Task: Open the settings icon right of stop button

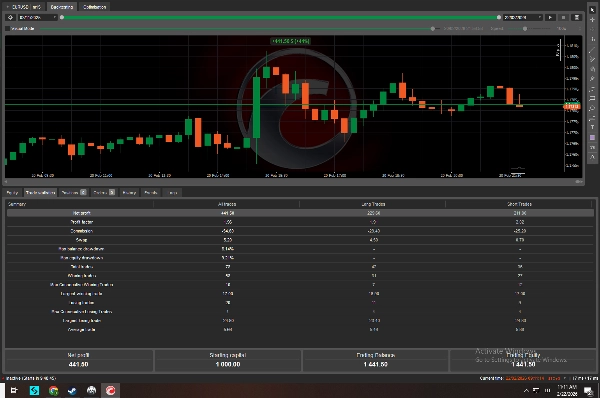Action: [577, 18]
